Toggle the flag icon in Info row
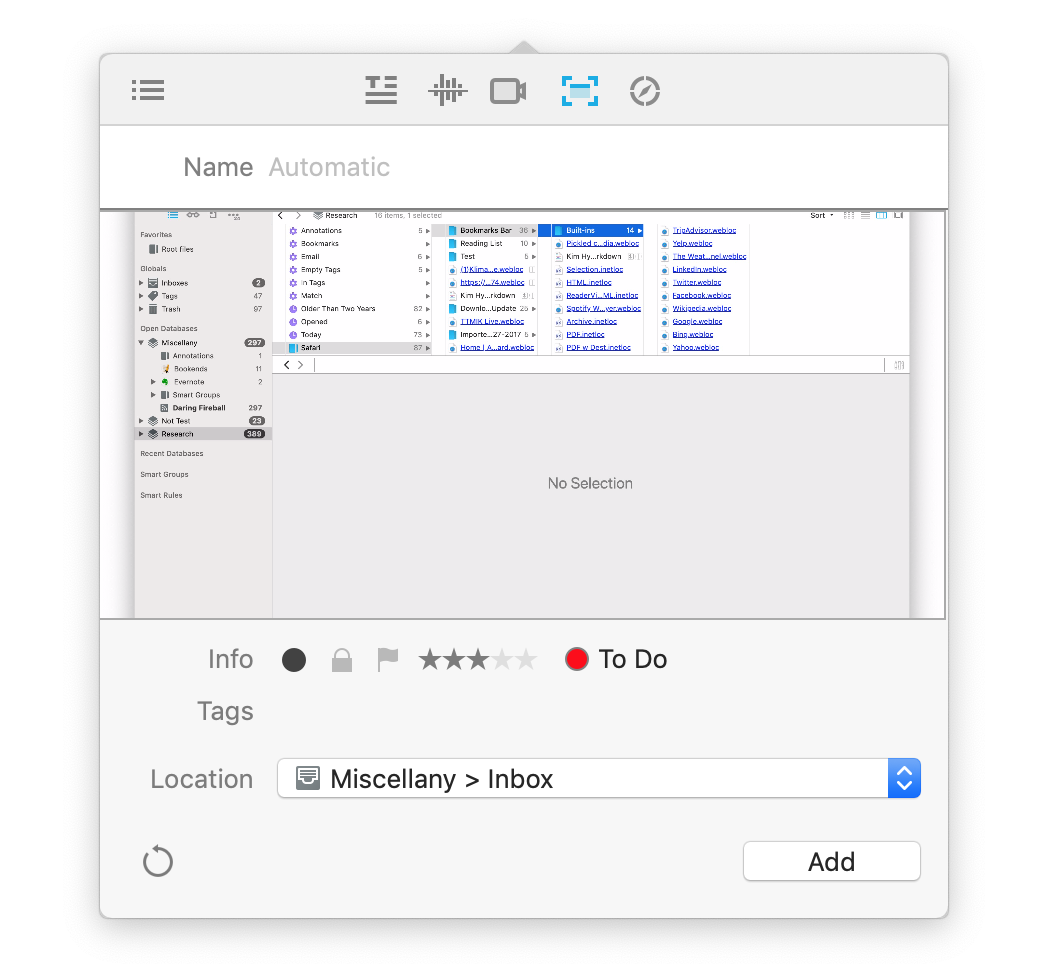Viewport: 1048px width, 972px height. coord(387,660)
